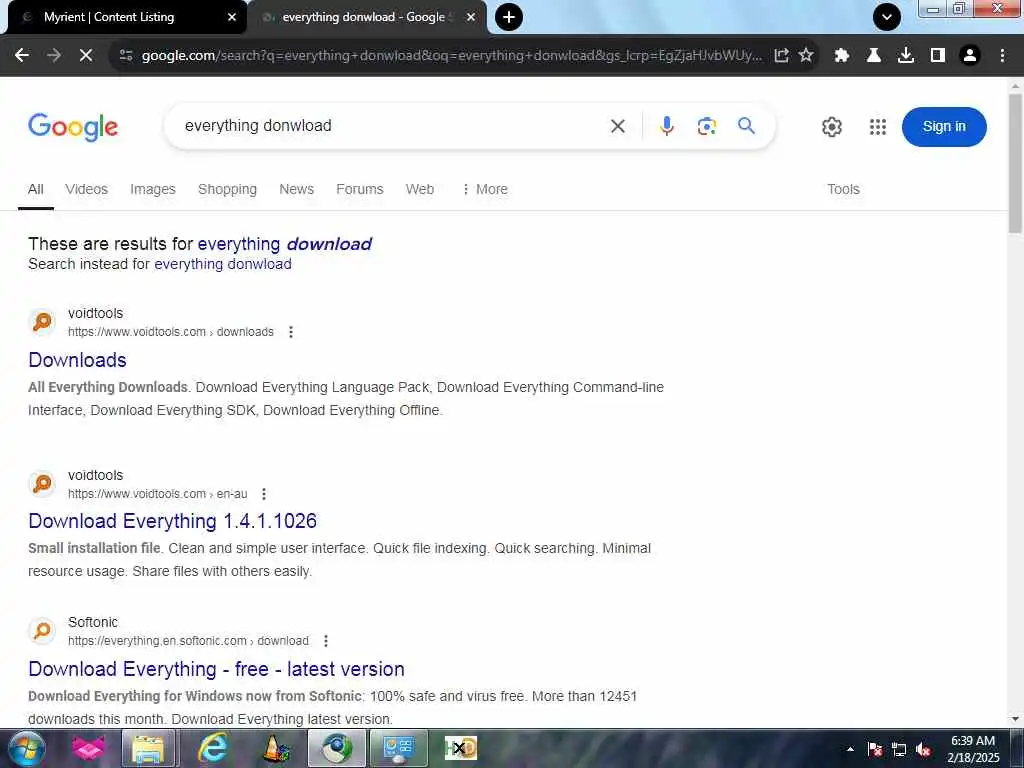The image size is (1024, 768).
Task: Open the Action Center flag icon
Action: 875,750
